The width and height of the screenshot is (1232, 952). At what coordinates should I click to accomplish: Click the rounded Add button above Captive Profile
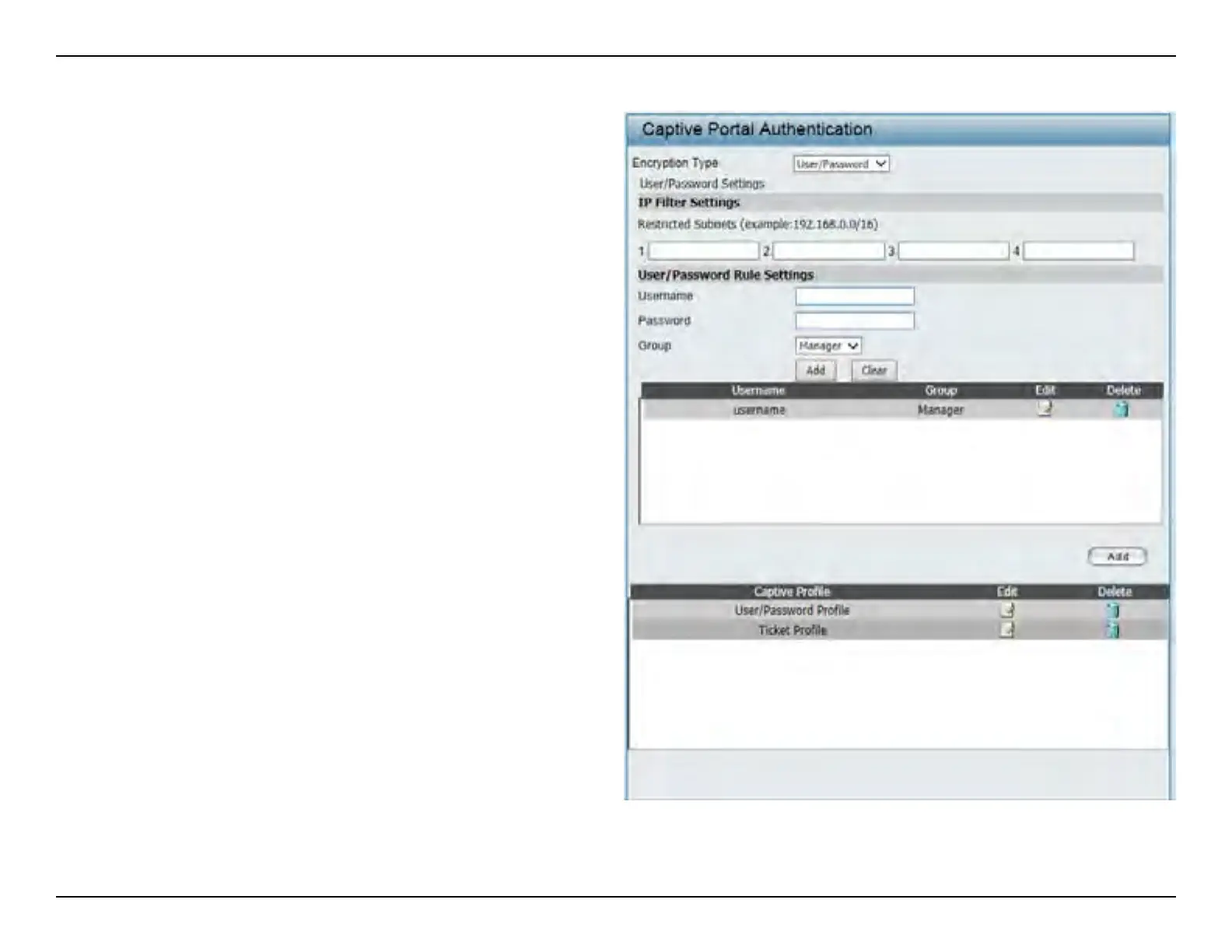[x=1117, y=557]
